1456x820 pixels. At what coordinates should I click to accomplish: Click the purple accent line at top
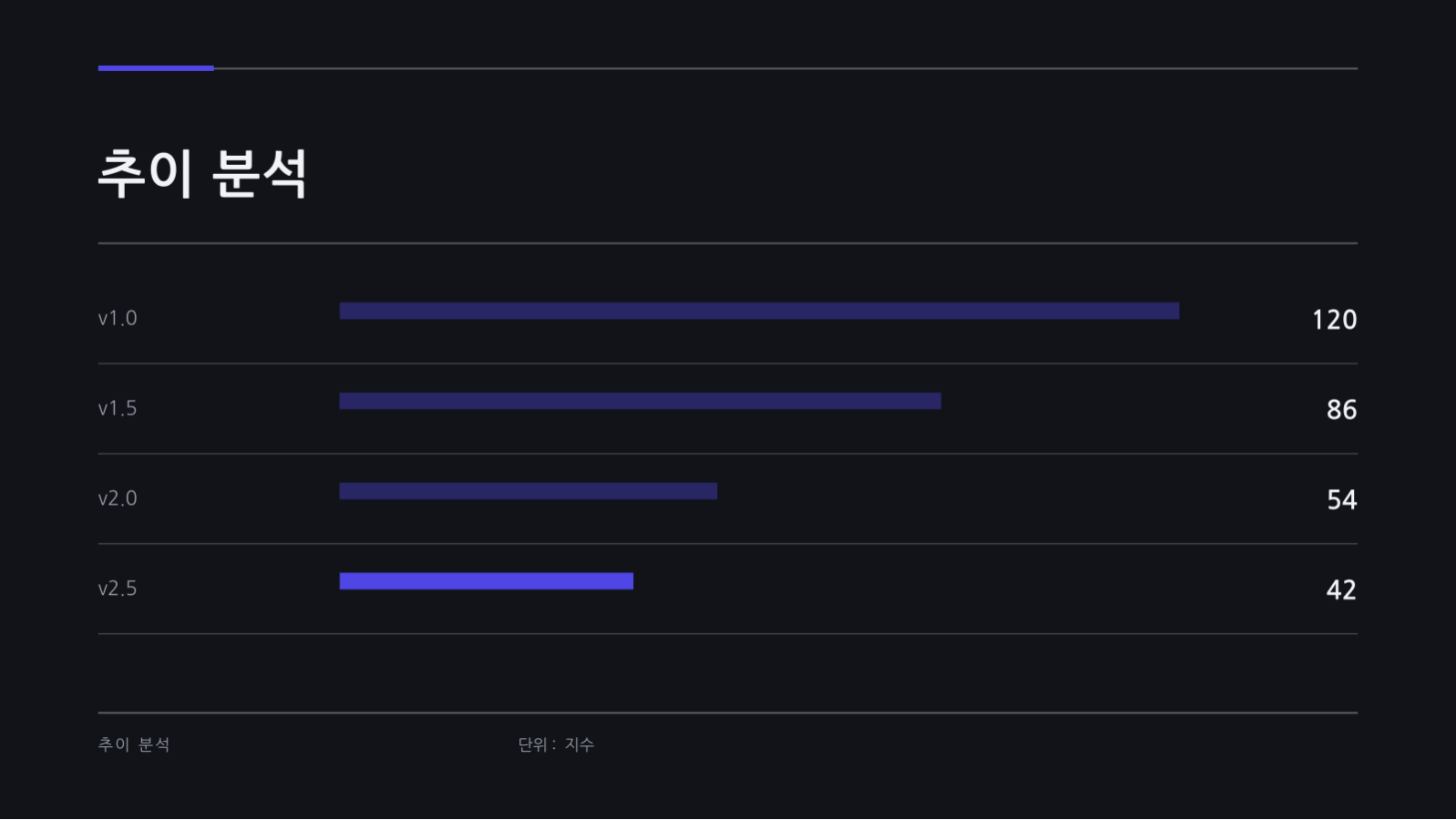[x=156, y=68]
